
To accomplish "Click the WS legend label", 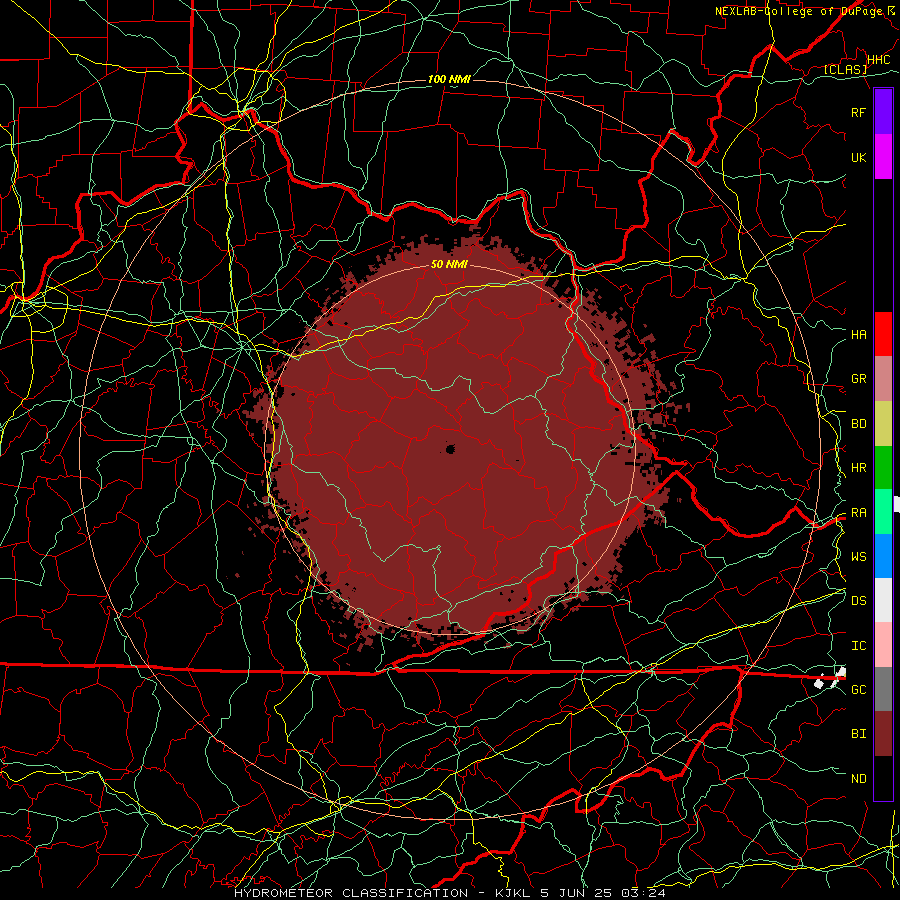I will point(859,556).
